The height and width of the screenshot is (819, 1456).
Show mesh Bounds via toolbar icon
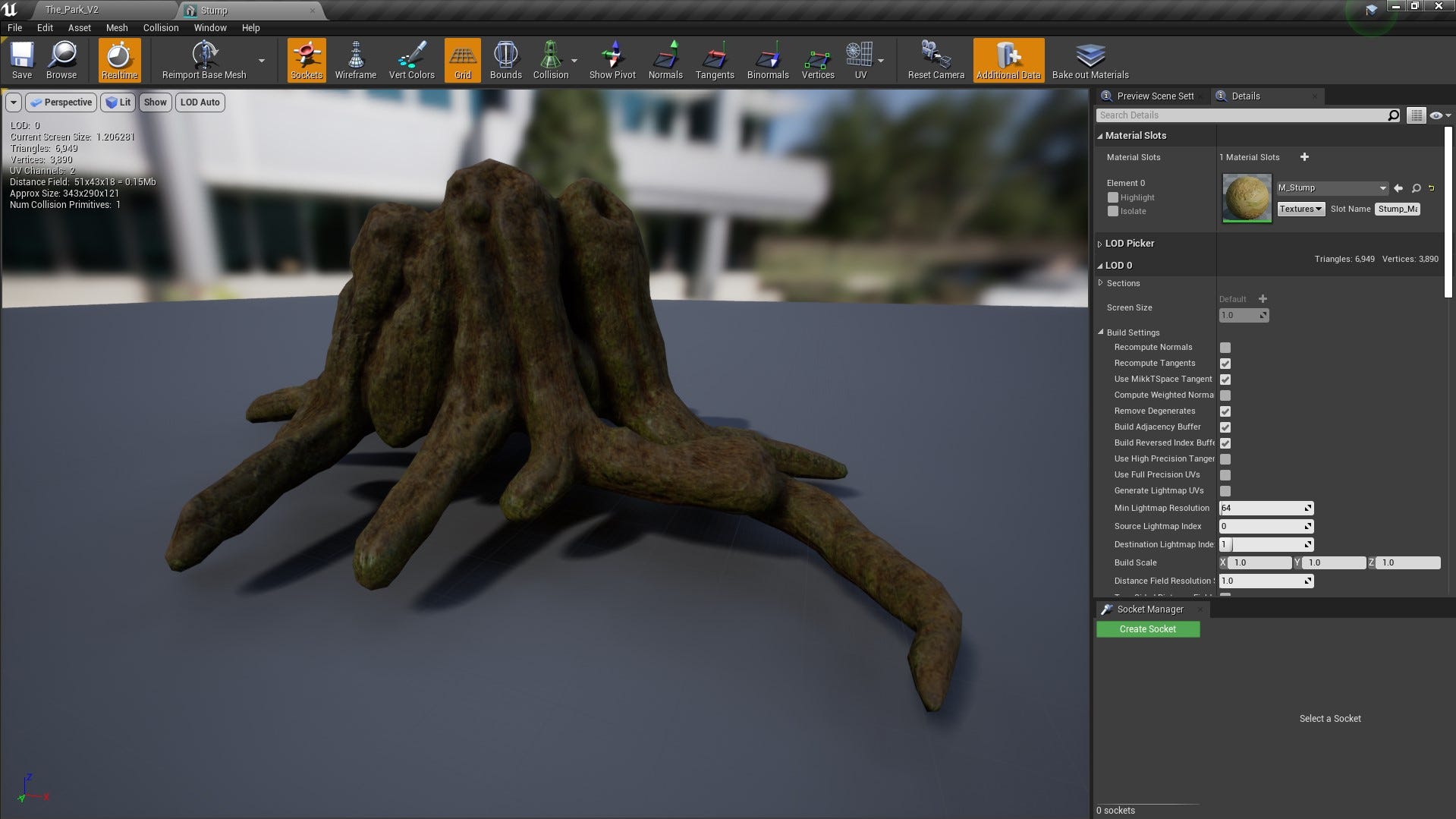(x=505, y=56)
